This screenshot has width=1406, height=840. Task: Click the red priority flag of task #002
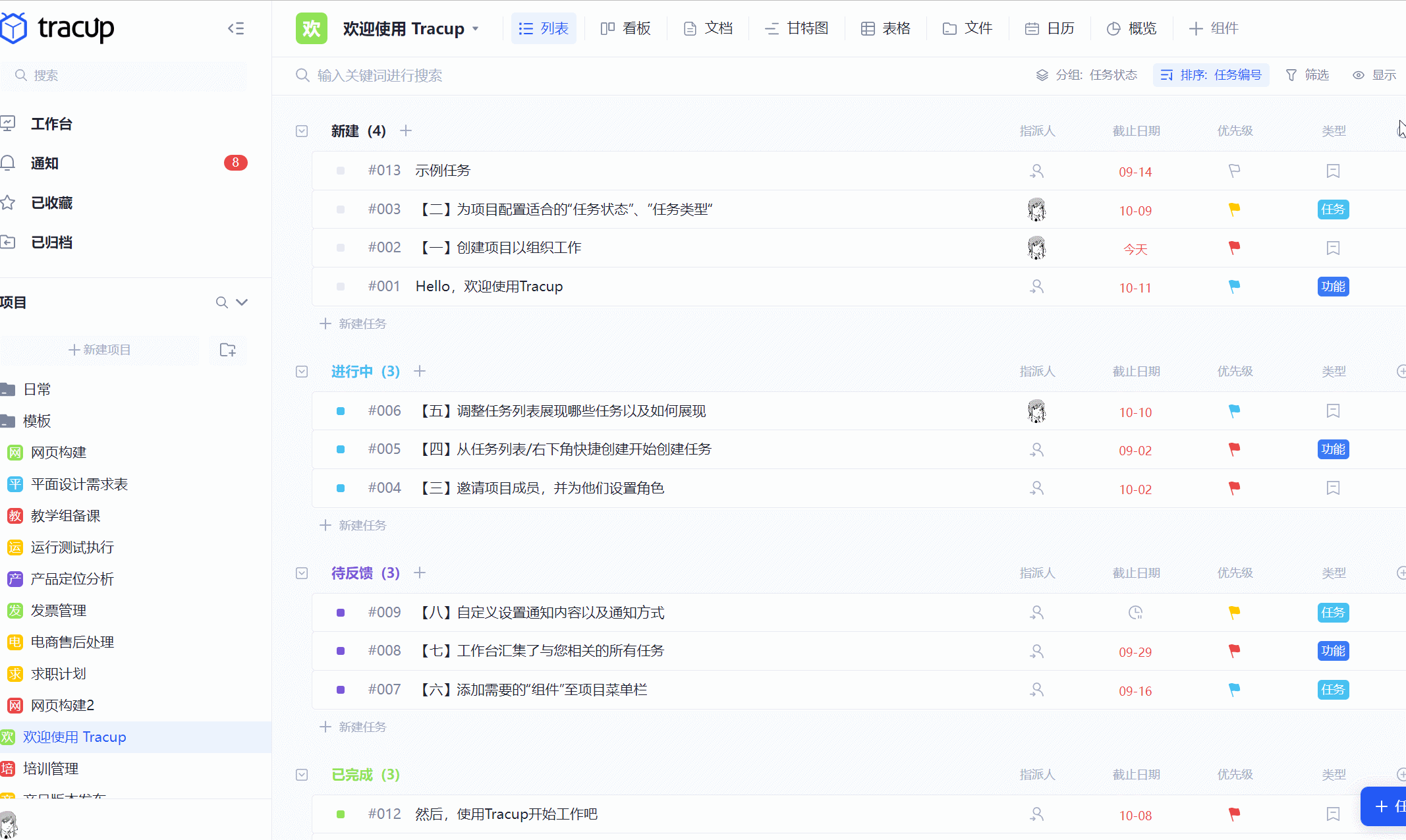pyautogui.click(x=1234, y=248)
